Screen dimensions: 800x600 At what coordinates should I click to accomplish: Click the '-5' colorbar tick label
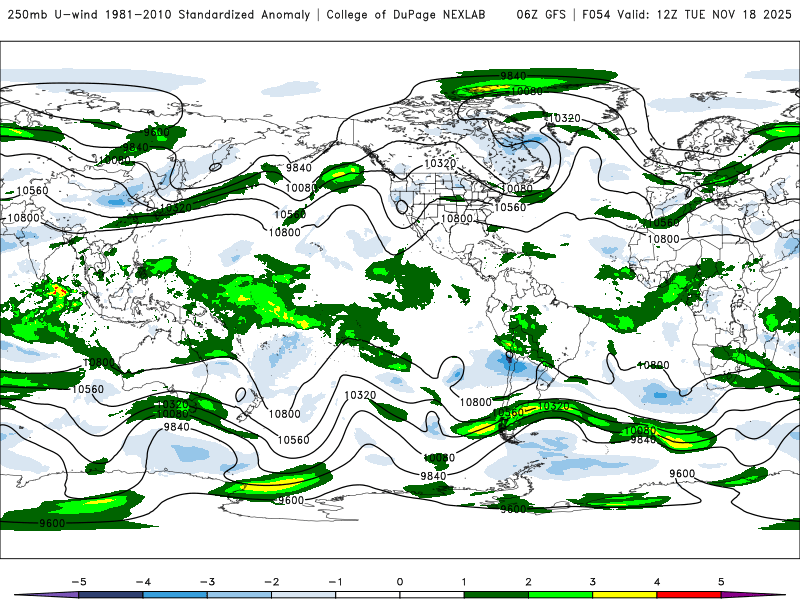click(79, 582)
